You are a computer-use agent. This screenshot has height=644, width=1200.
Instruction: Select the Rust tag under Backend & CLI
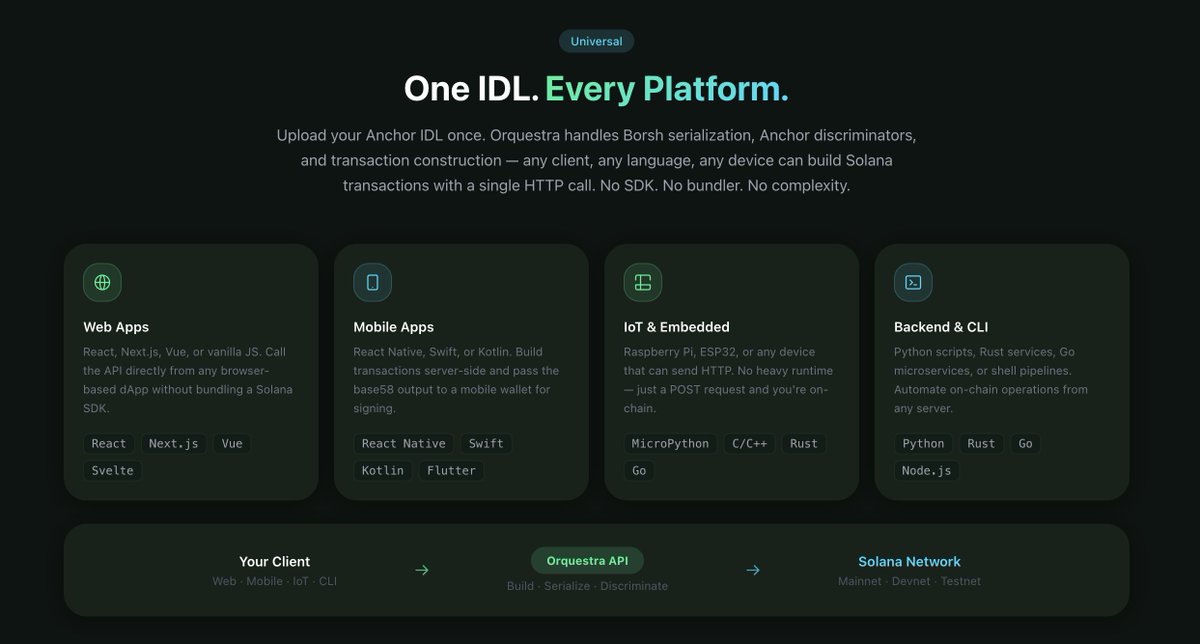tap(981, 443)
